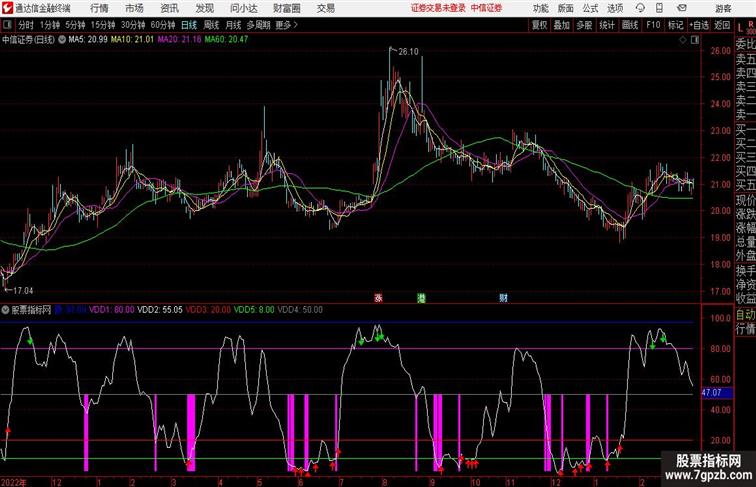The height and width of the screenshot is (487, 756).
Task: Click the 自动 label in right sidebar
Action: coord(745,314)
